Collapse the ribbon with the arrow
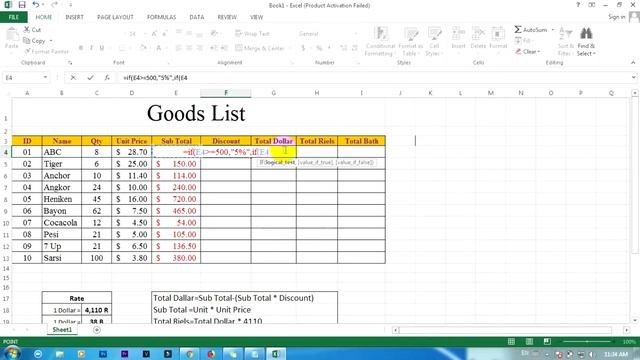The width and height of the screenshot is (640, 360). coord(633,62)
